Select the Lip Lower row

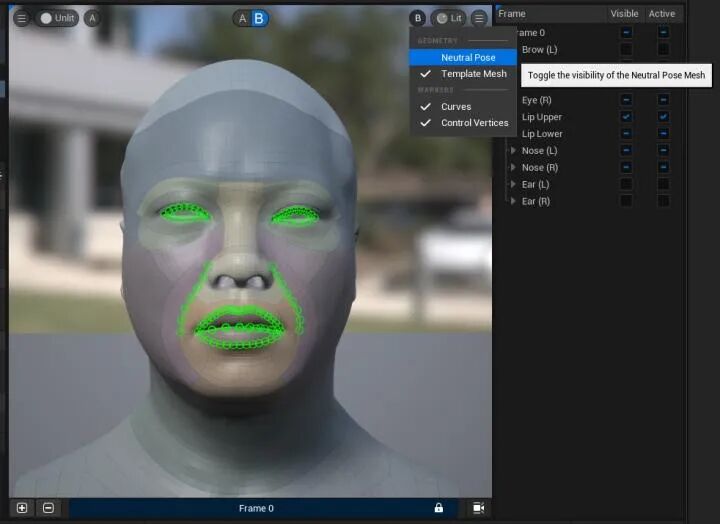[592, 134]
